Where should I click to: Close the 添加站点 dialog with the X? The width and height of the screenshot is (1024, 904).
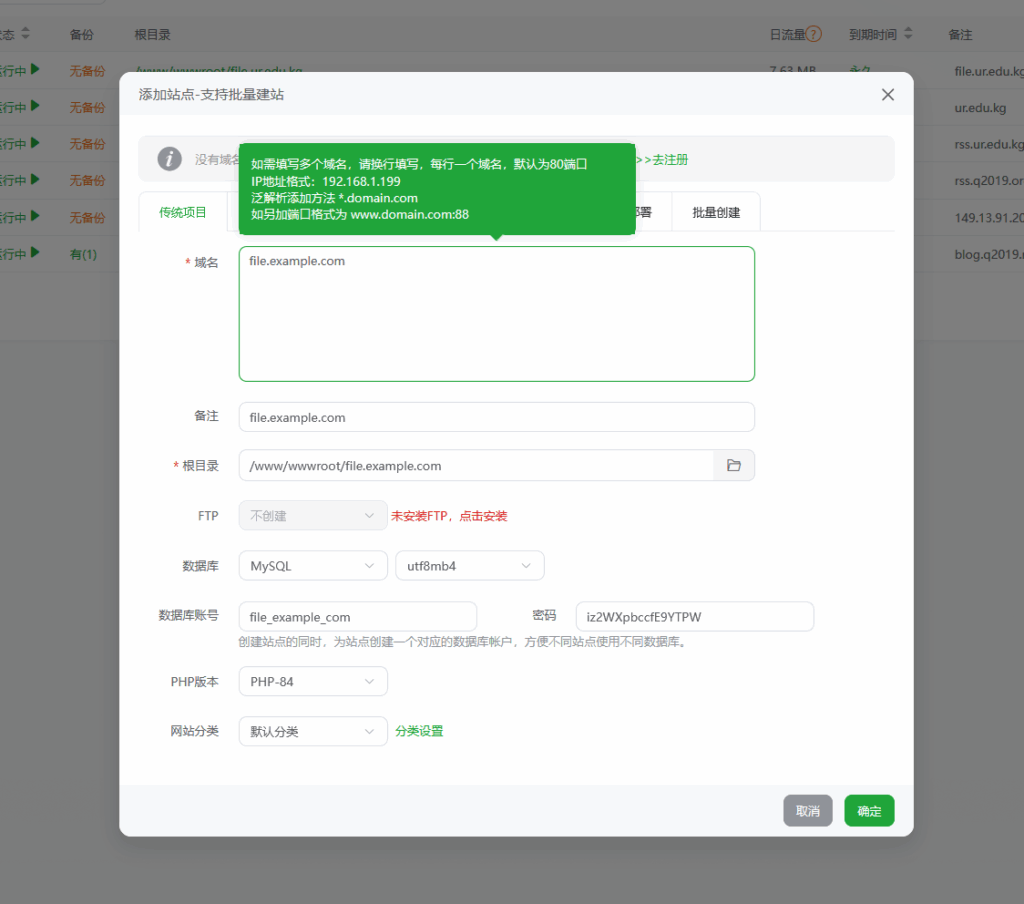[x=887, y=95]
